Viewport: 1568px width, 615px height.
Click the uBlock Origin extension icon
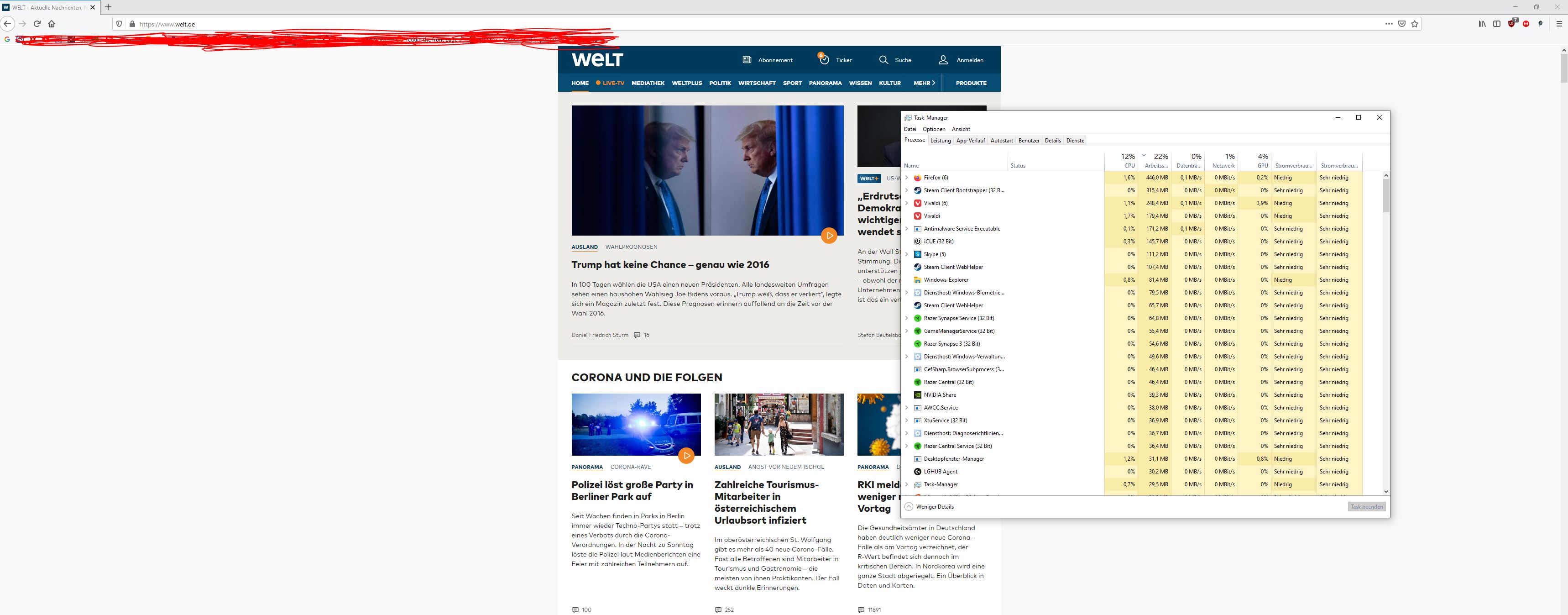tap(1511, 24)
